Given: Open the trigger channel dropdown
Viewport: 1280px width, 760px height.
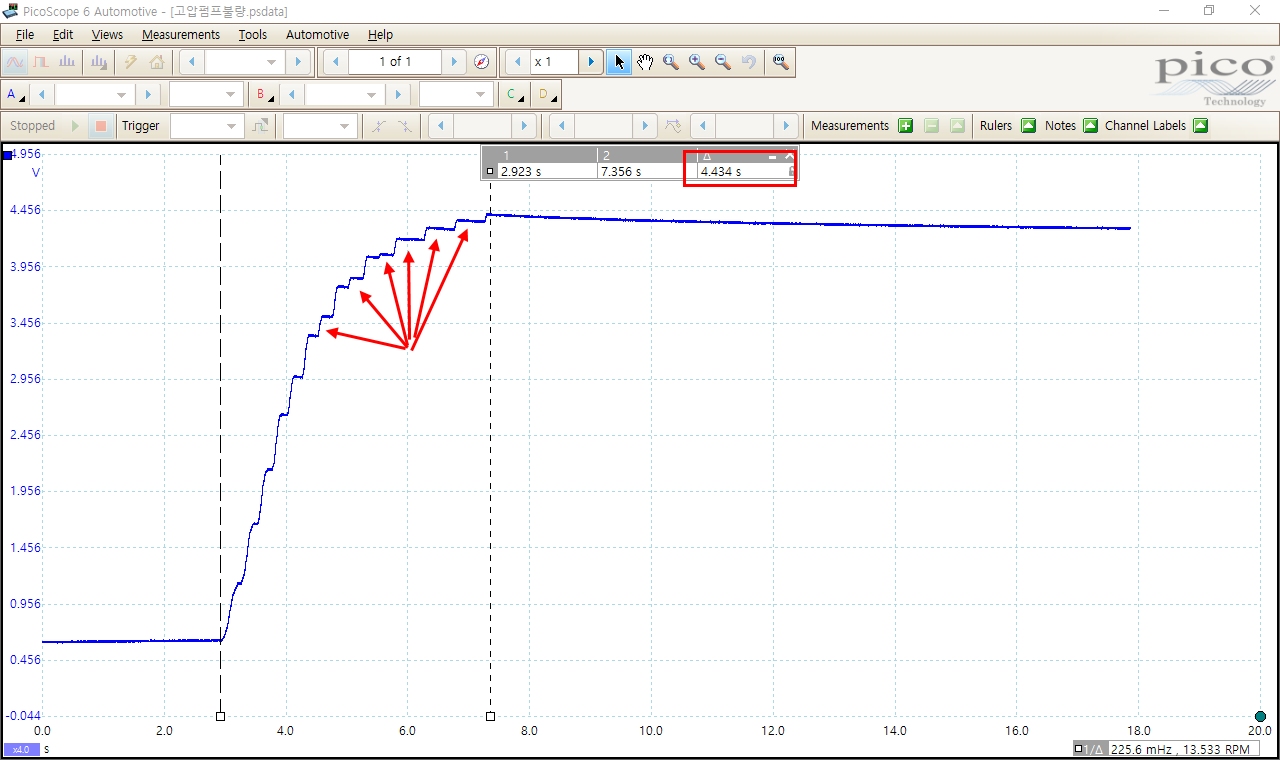Looking at the screenshot, I should tap(320, 126).
